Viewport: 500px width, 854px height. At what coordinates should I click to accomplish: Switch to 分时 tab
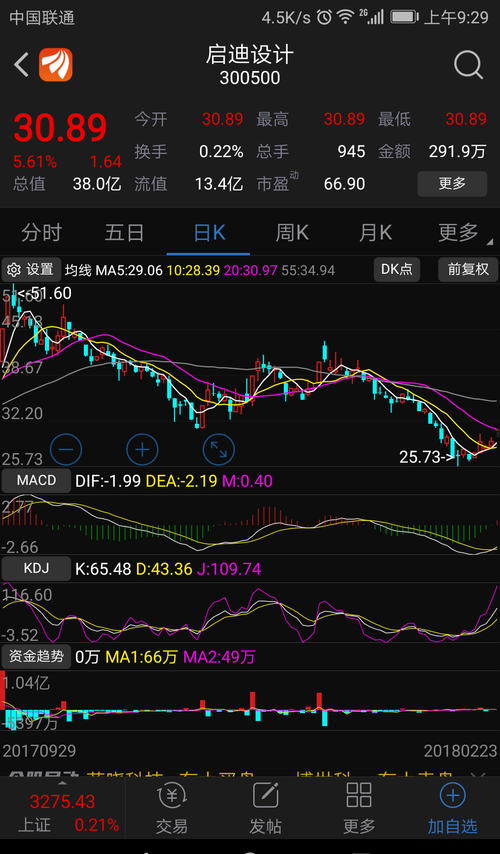41,233
